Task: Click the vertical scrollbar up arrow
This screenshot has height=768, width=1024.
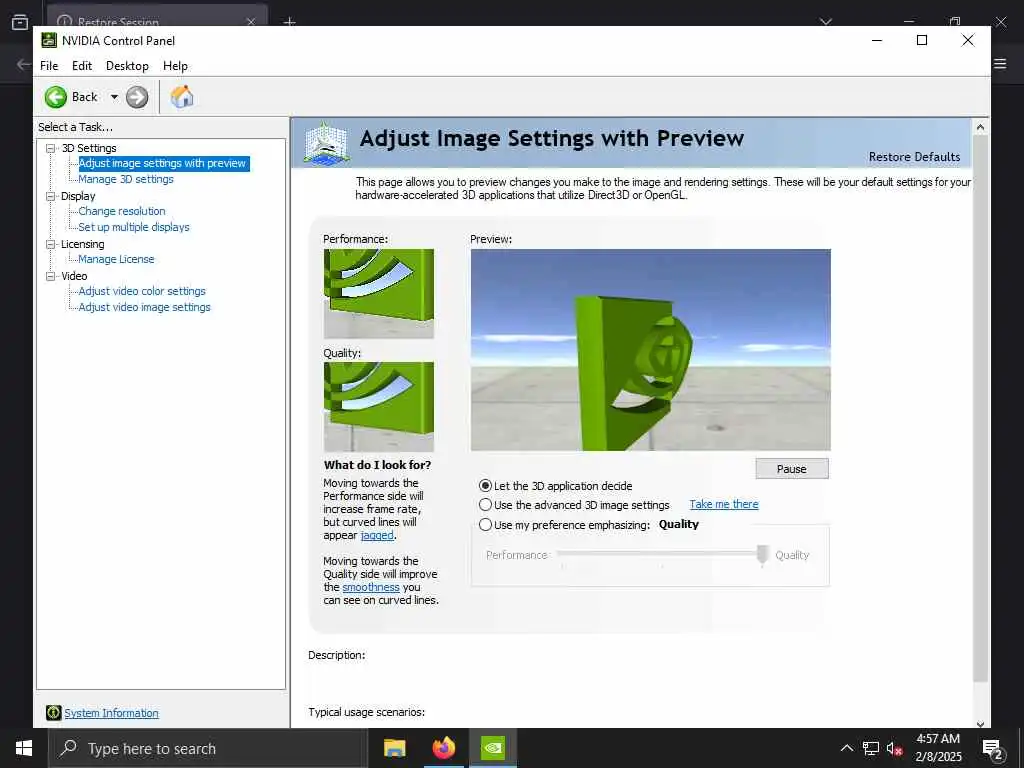Action: point(980,127)
